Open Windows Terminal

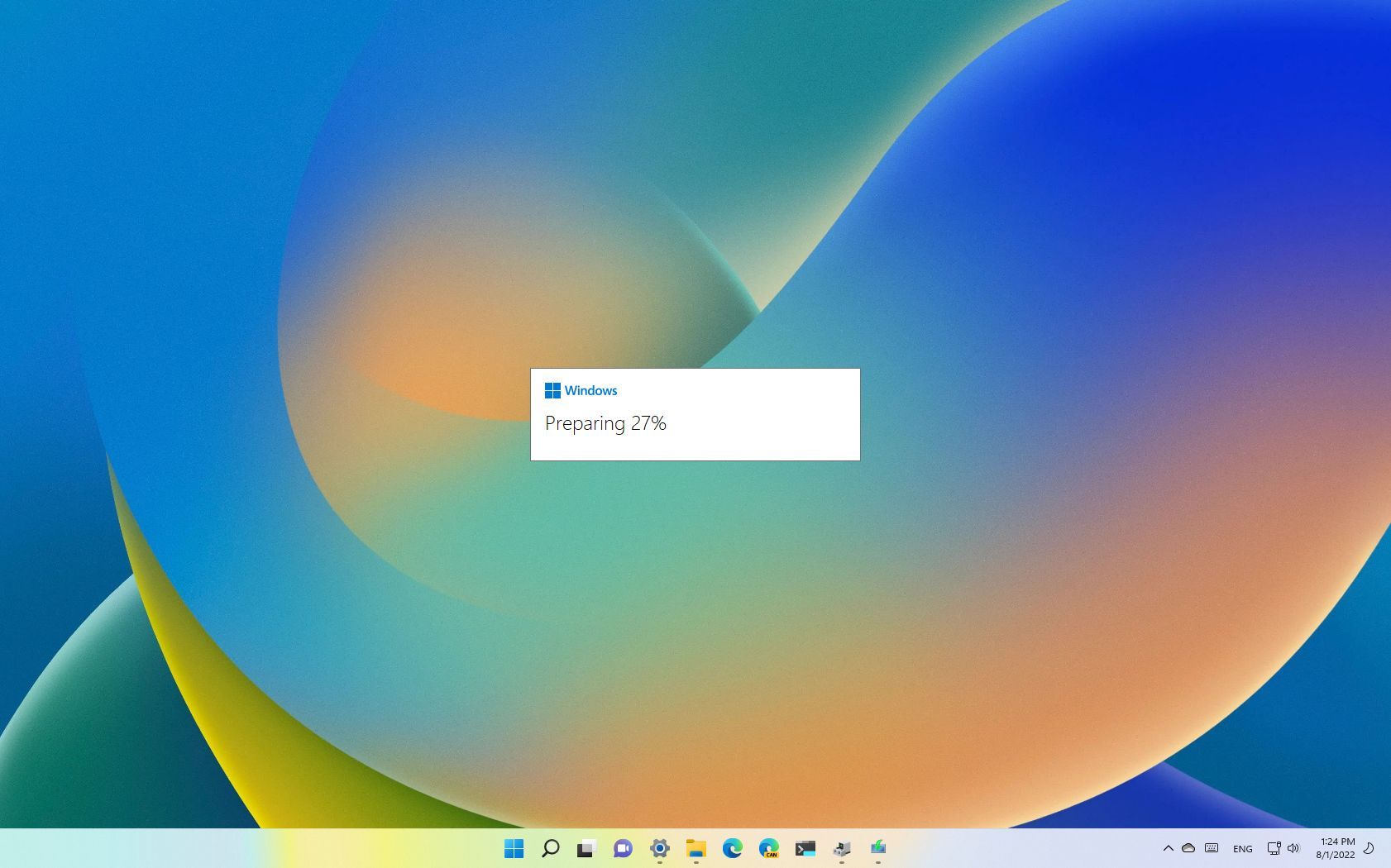[805, 848]
